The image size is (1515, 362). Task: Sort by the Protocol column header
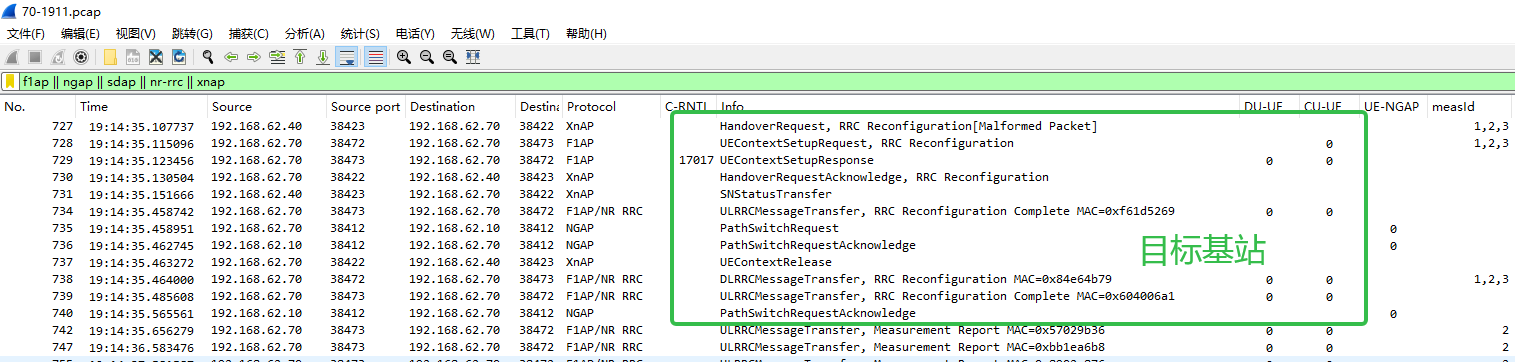point(612,107)
